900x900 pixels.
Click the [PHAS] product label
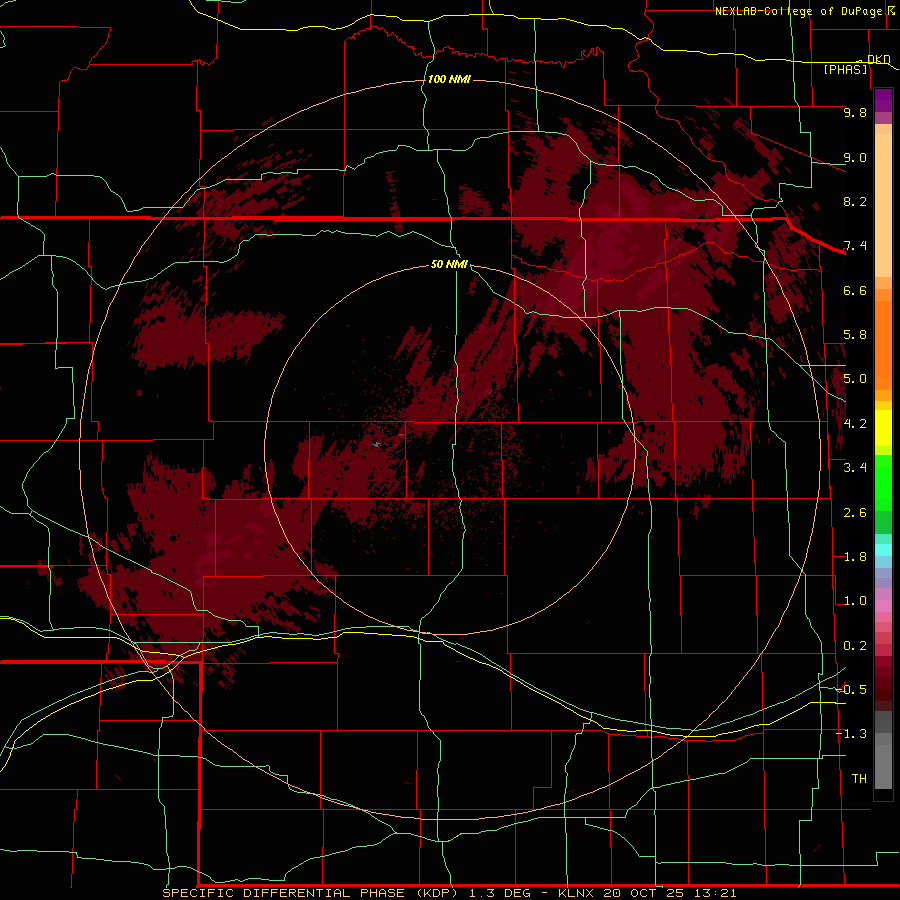click(x=845, y=69)
